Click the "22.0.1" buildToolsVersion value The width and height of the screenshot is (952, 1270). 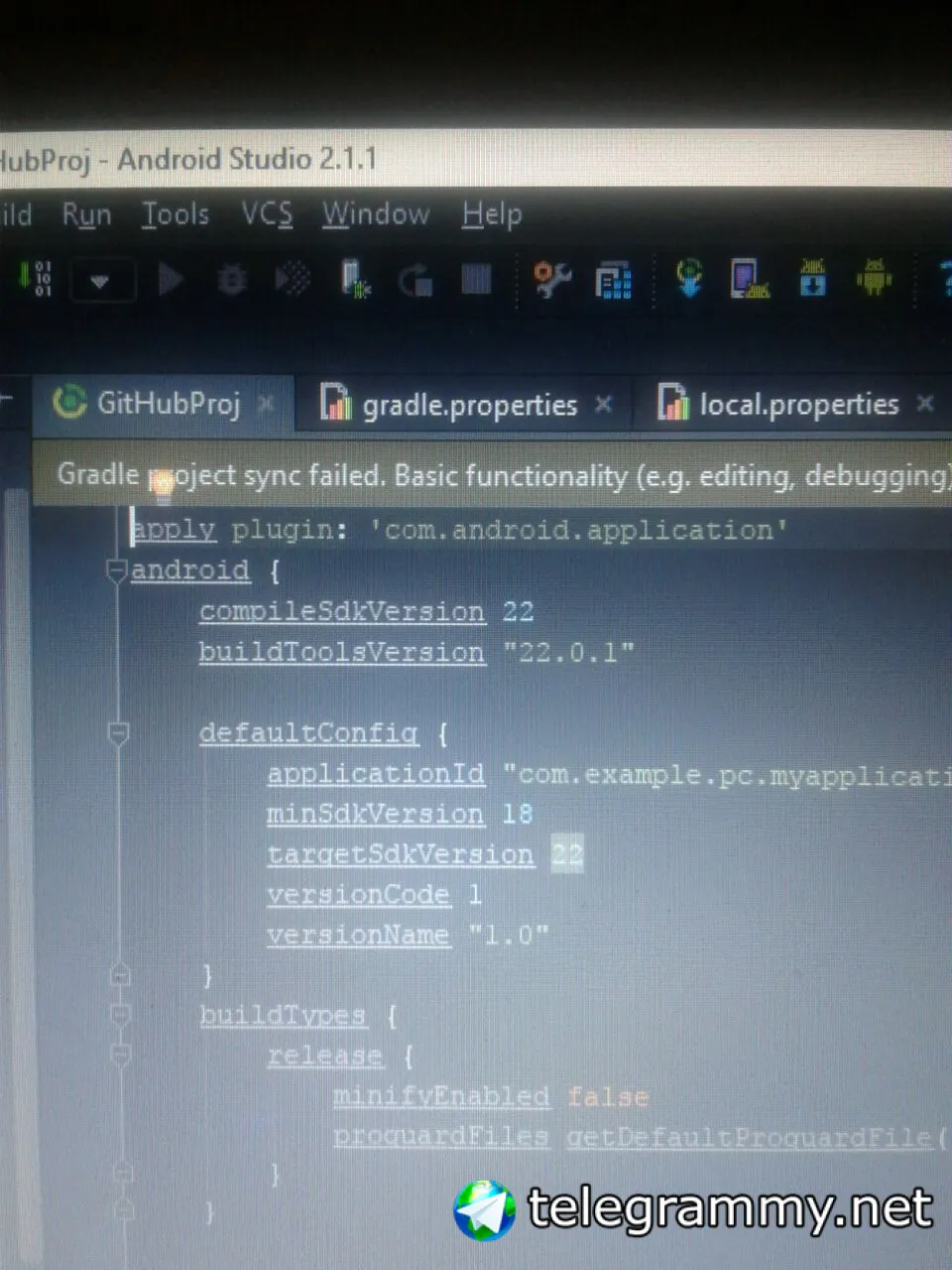[x=568, y=652]
